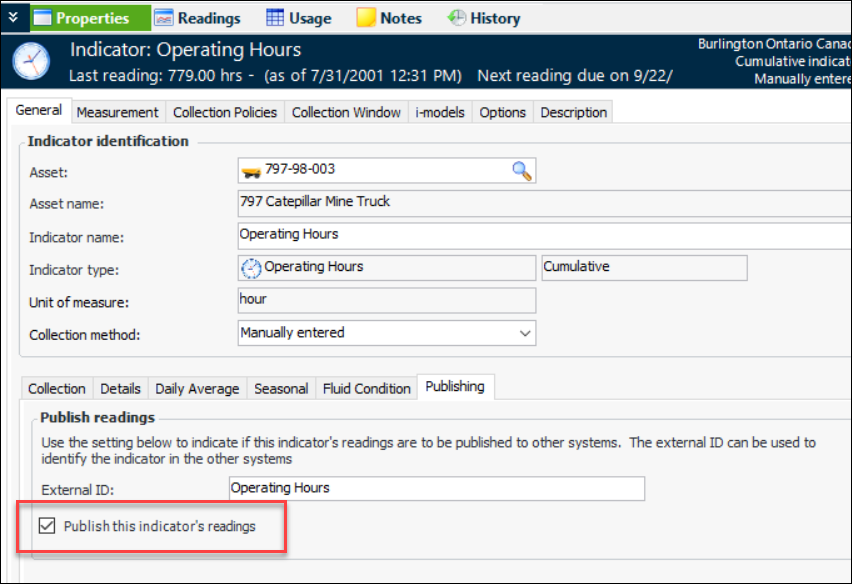Switch to the Usage tab

299,18
